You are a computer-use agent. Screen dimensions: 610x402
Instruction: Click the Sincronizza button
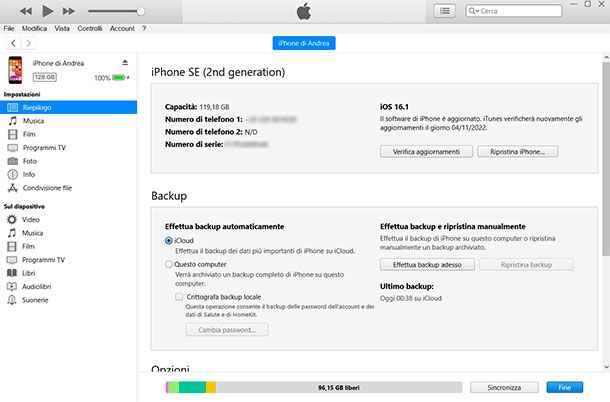pyautogui.click(x=504, y=387)
